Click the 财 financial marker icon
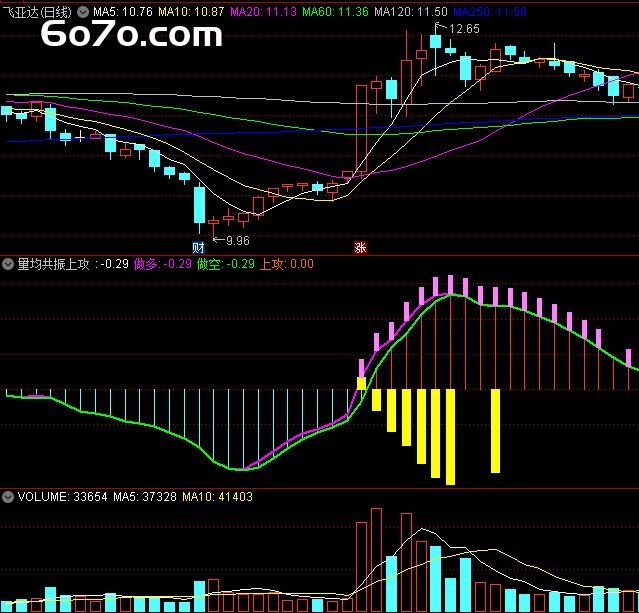The height and width of the screenshot is (613, 639). tap(198, 247)
